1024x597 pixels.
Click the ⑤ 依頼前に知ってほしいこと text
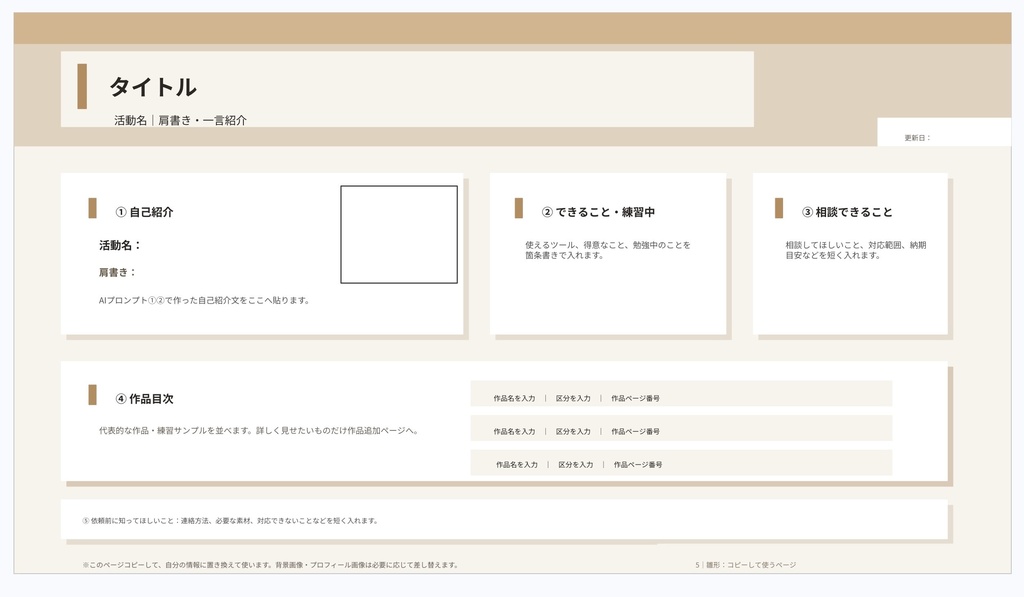[x=230, y=521]
